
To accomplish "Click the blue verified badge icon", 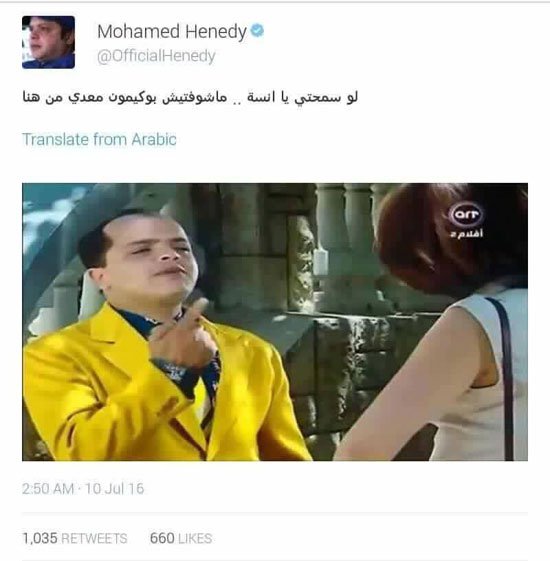I will coord(257,30).
